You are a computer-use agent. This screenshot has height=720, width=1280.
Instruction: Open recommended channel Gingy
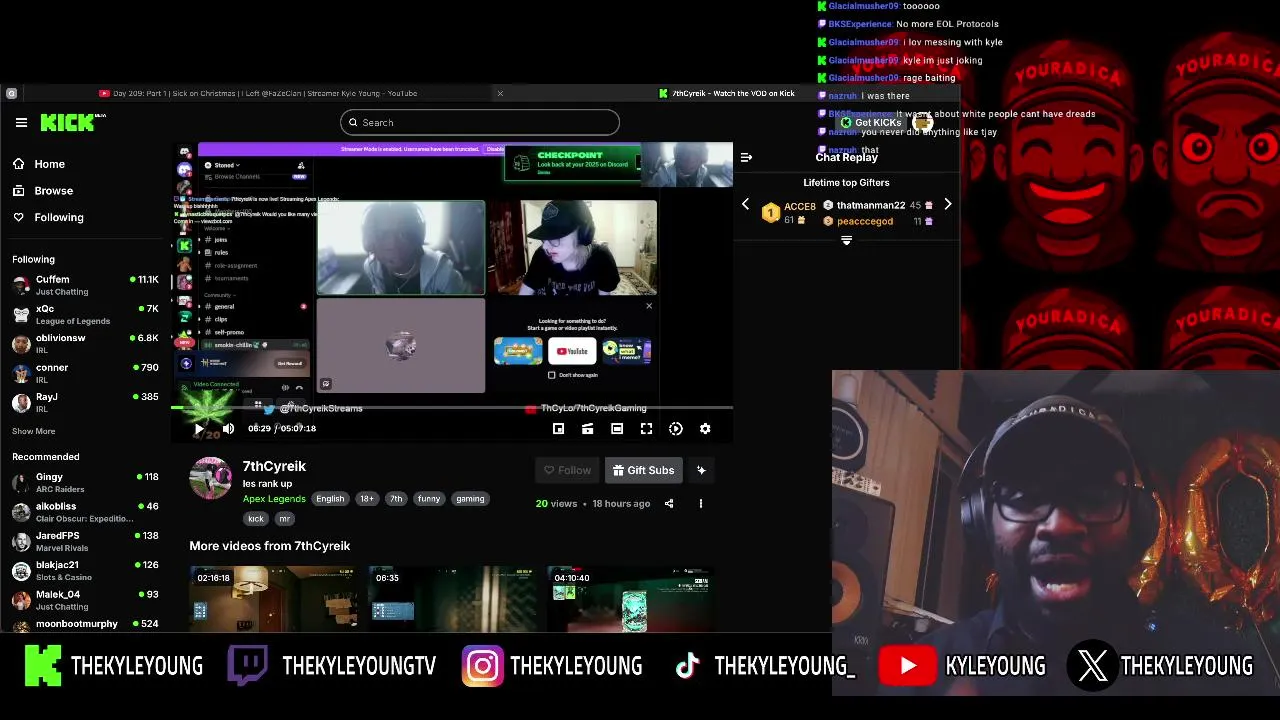click(84, 483)
